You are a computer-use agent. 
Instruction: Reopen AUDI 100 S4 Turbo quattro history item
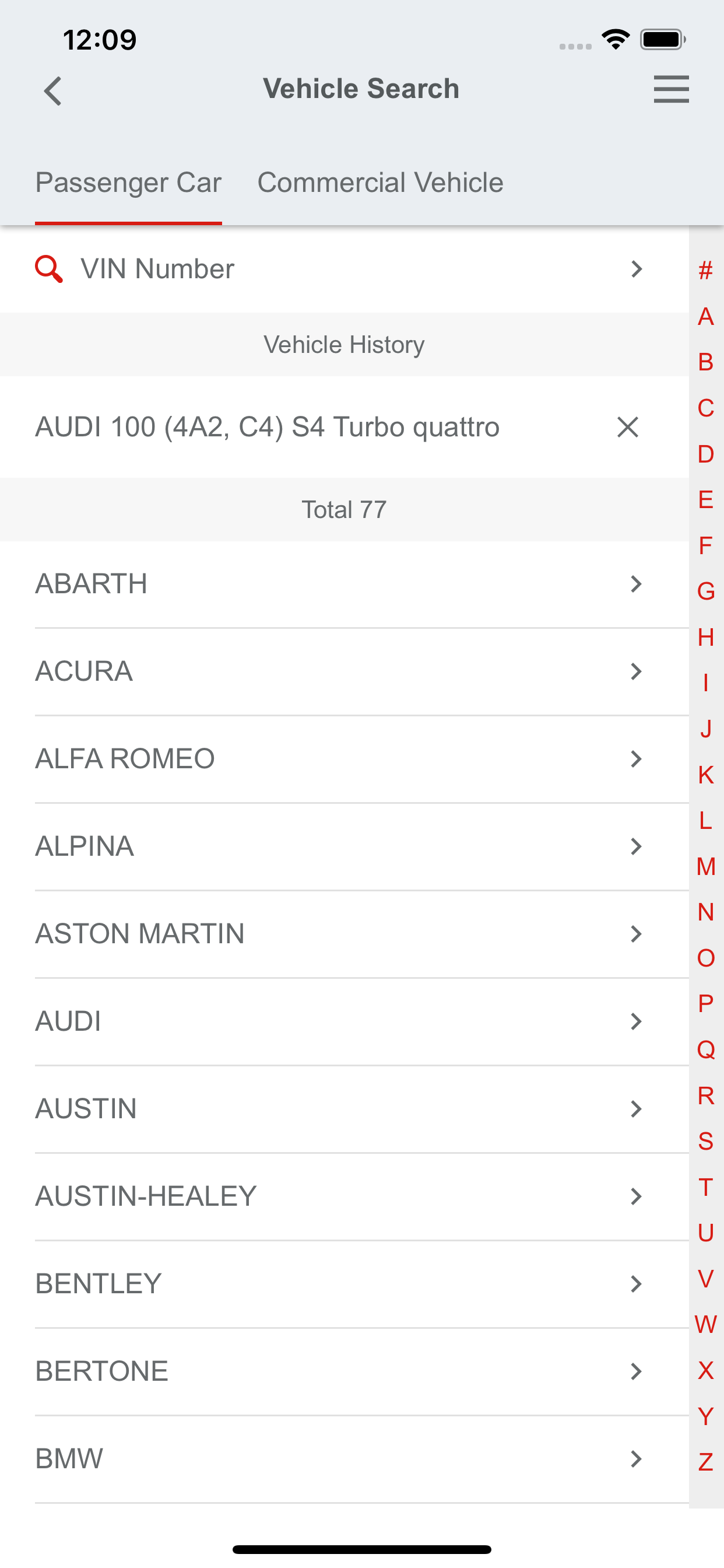(268, 426)
